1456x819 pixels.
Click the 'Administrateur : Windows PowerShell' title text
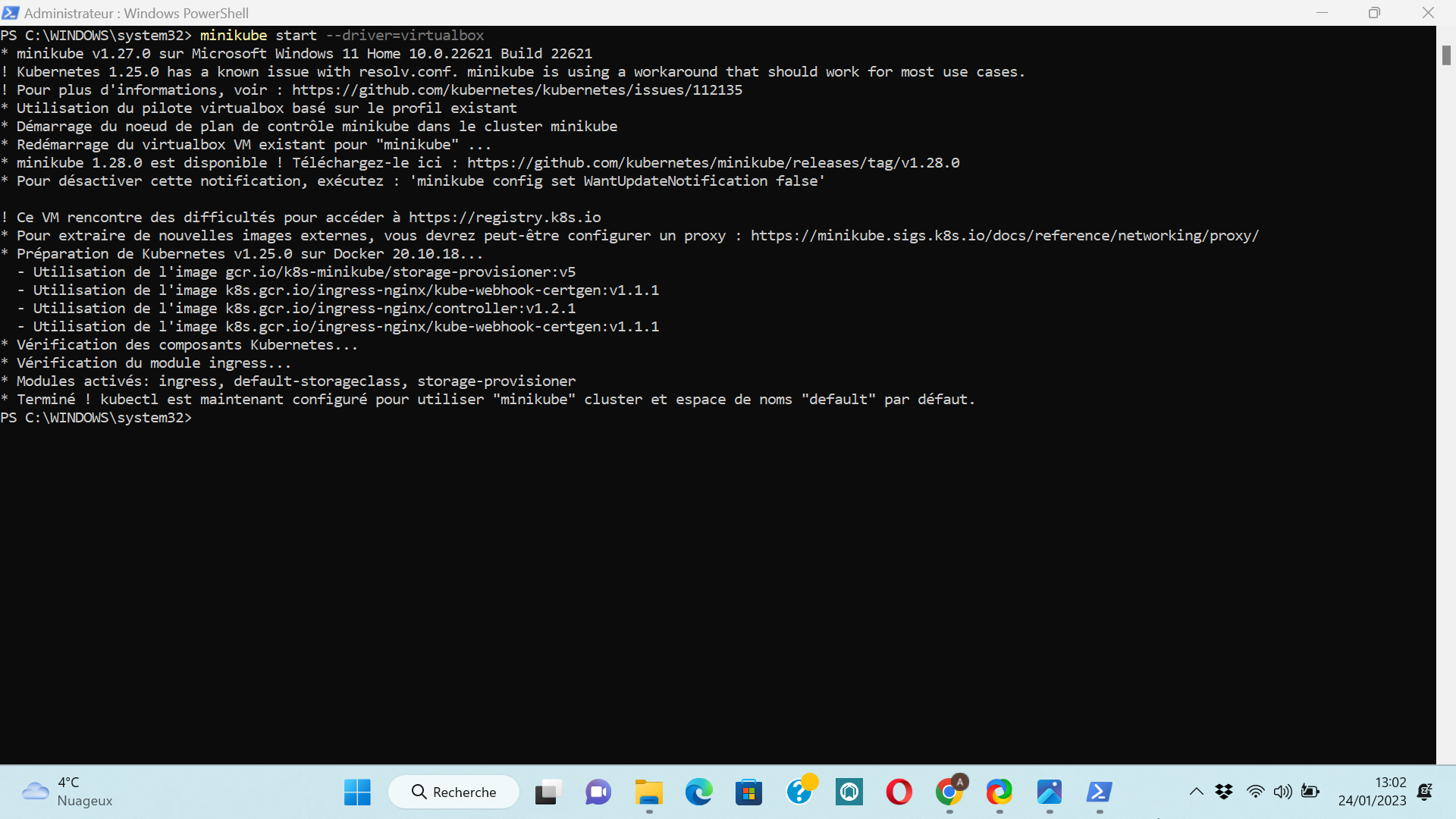136,13
